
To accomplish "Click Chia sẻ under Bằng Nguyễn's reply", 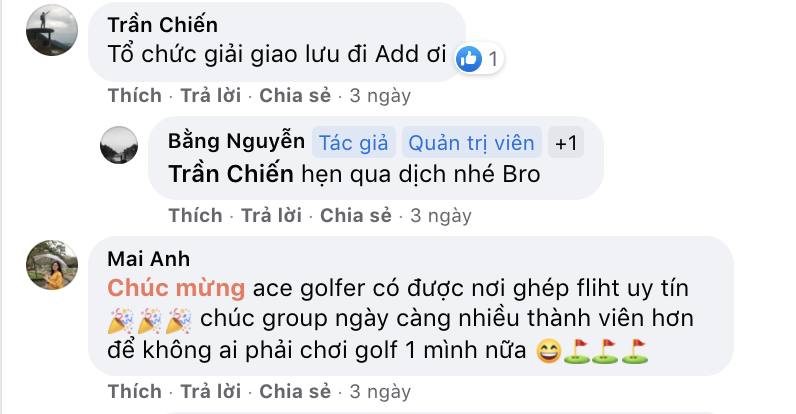I will [356, 216].
